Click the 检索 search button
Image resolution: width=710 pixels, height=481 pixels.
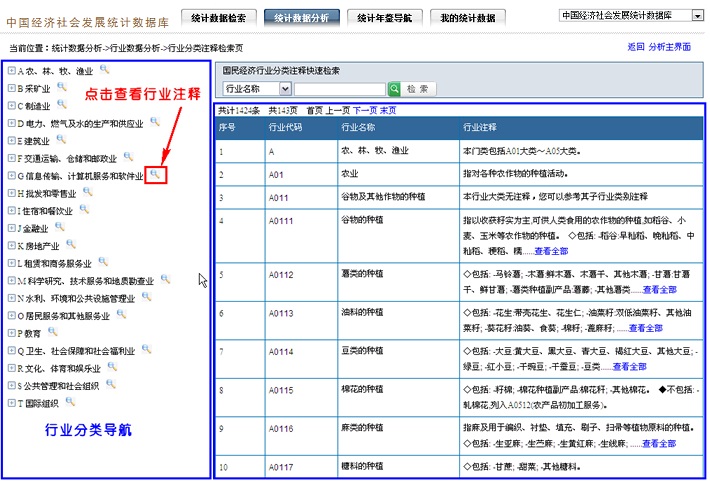[x=412, y=89]
